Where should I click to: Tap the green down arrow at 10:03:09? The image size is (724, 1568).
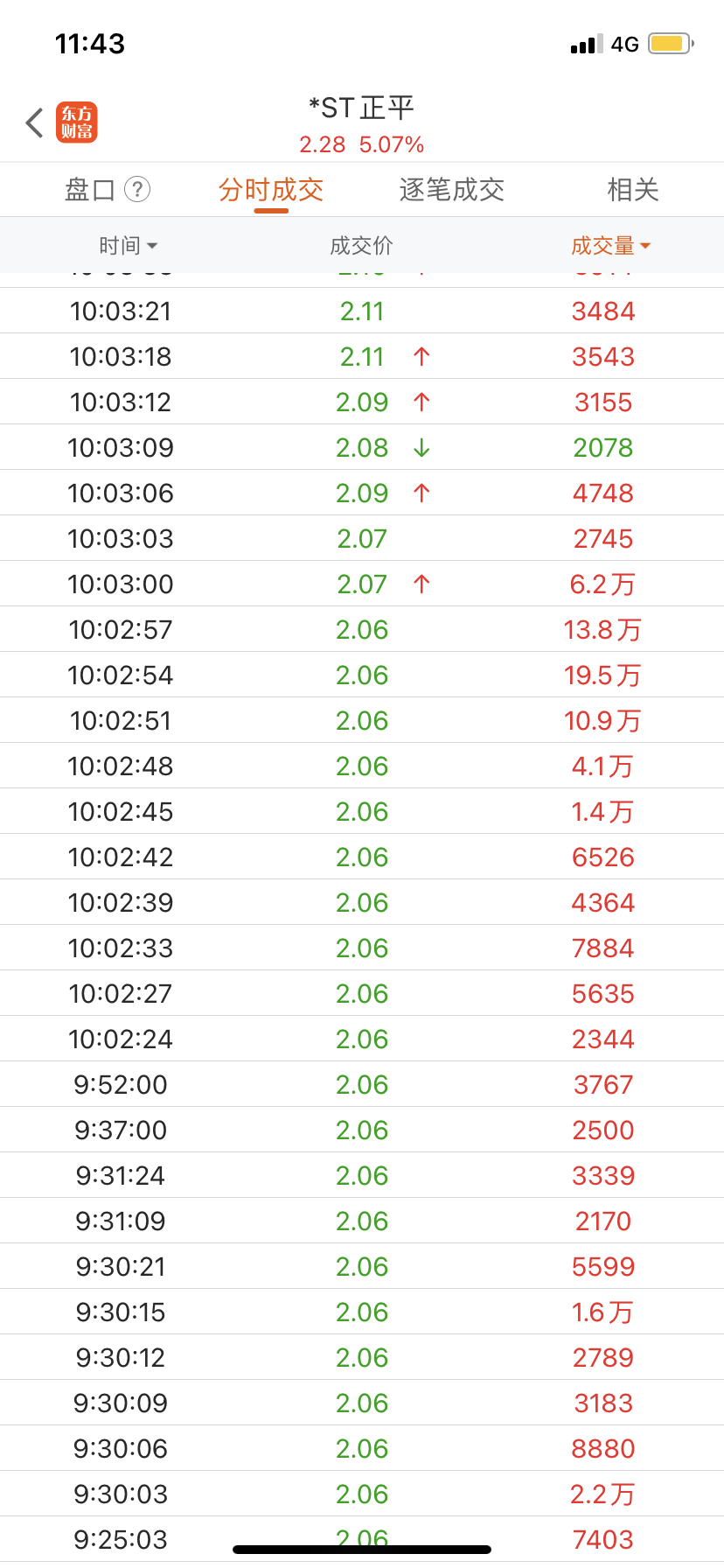(421, 447)
